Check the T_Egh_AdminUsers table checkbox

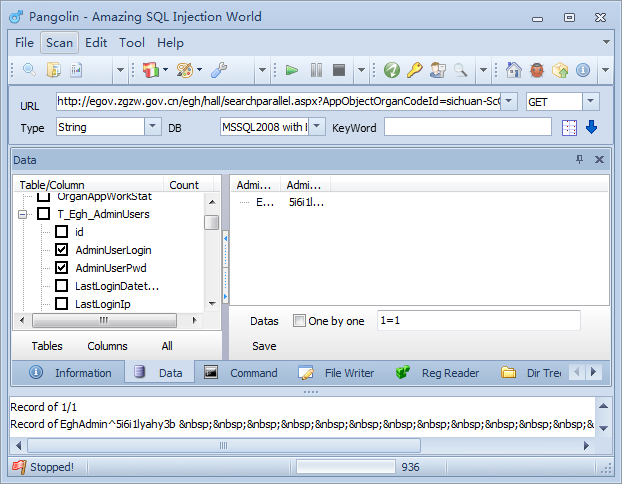coord(44,214)
